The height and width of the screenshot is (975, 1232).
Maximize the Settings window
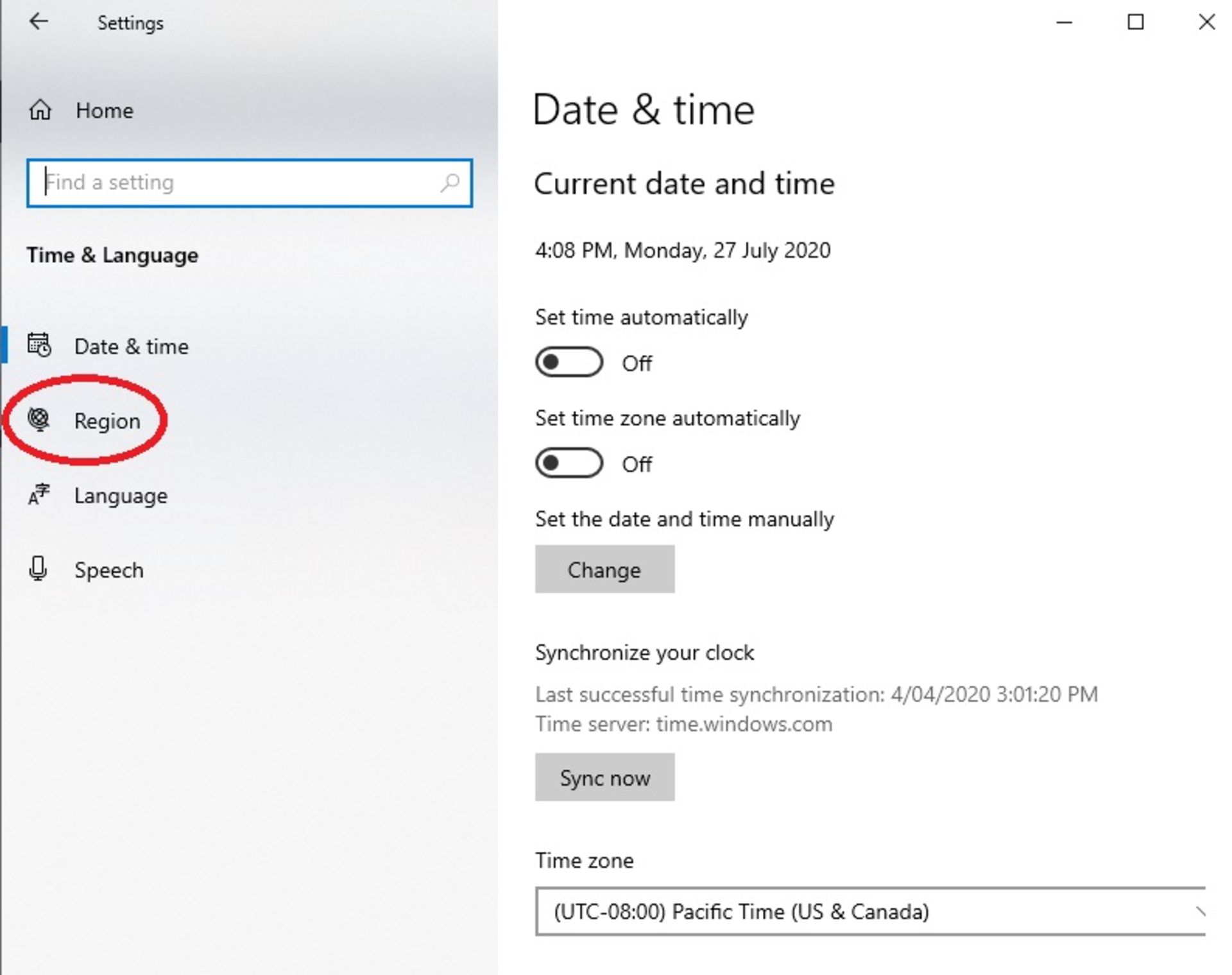pyautogui.click(x=1135, y=22)
